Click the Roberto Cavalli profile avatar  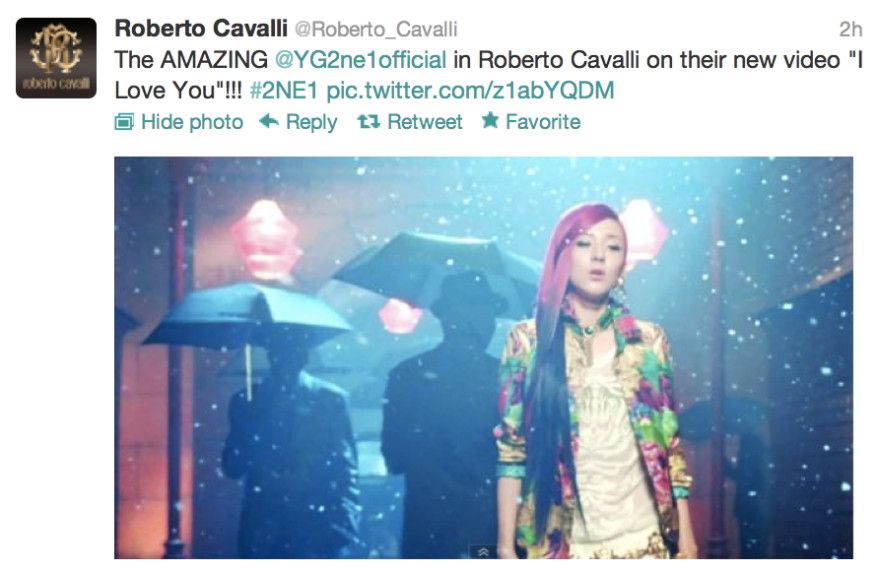[x=56, y=58]
